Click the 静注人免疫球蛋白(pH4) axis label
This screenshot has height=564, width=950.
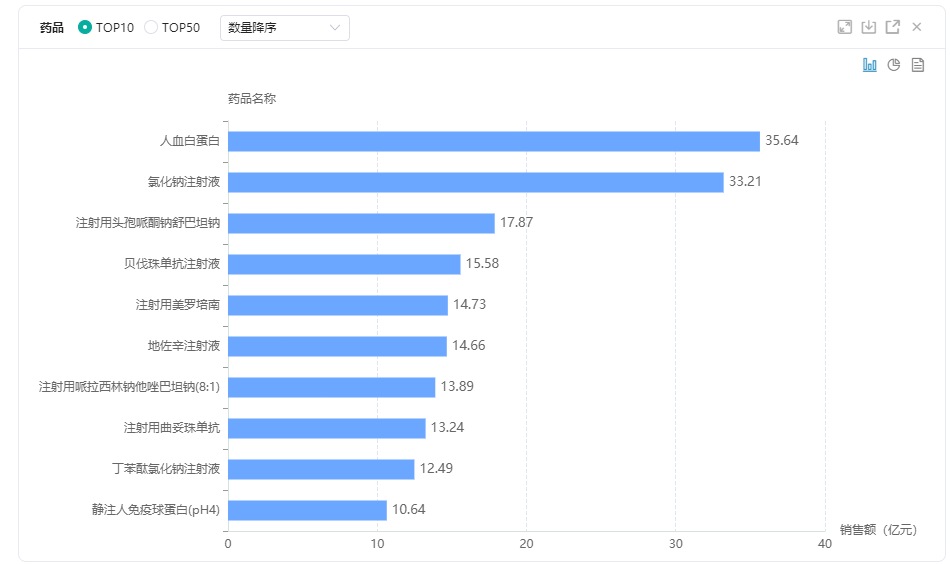[x=156, y=509]
